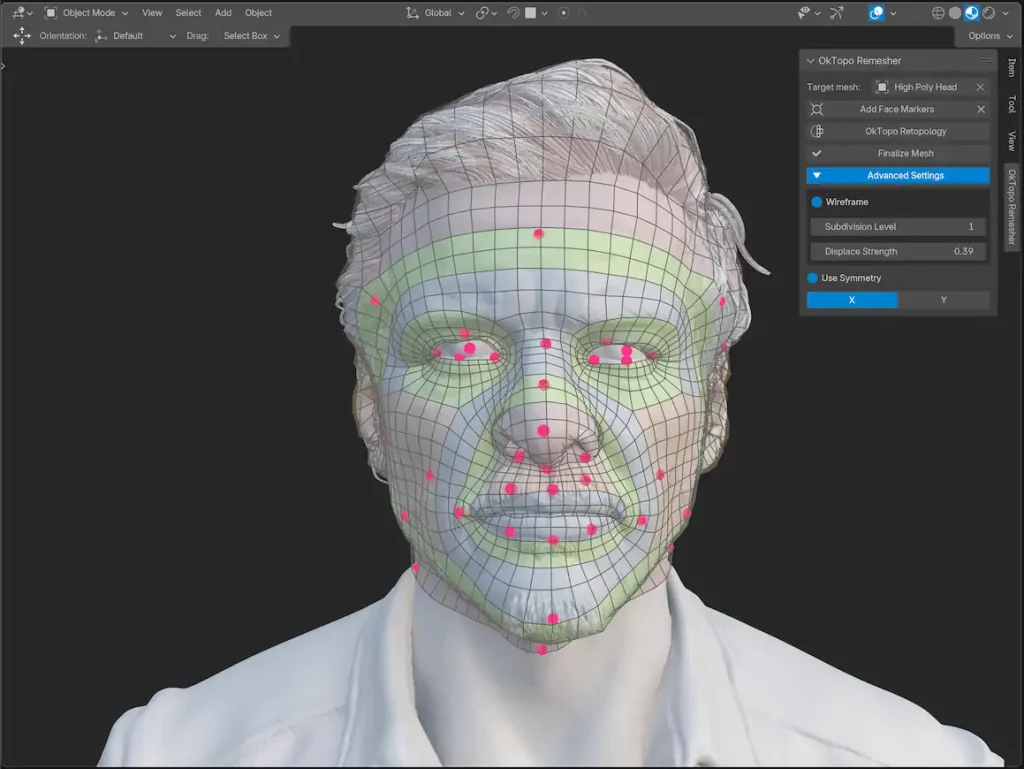Click the proportional editing icon
Viewport: 1024px width, 769px height.
tap(564, 13)
